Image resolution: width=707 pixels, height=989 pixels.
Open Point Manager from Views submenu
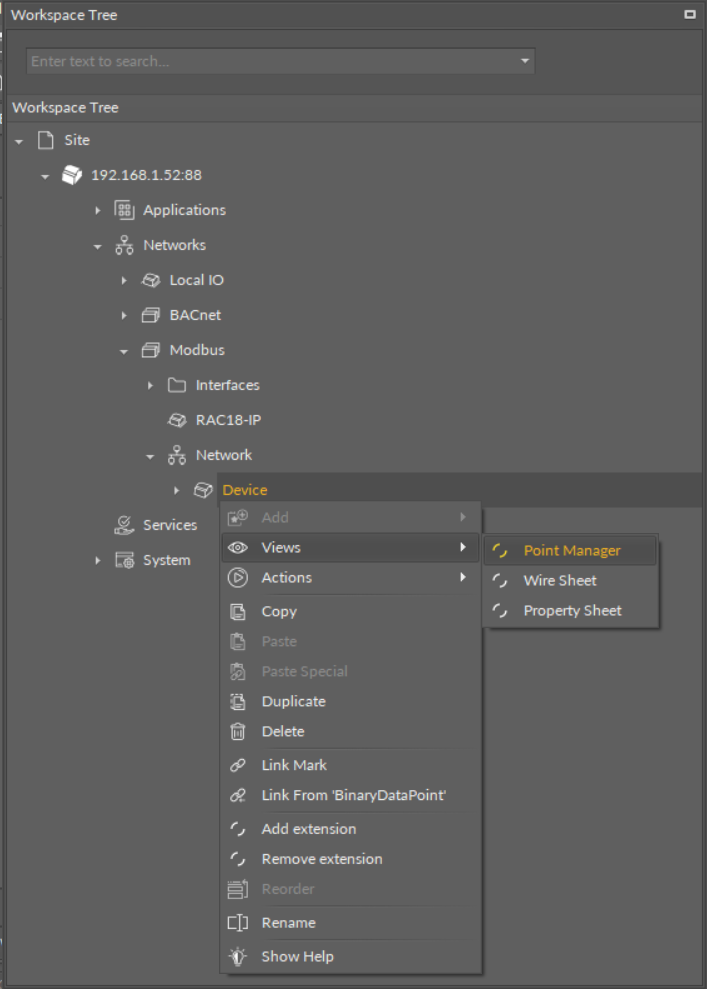(571, 550)
